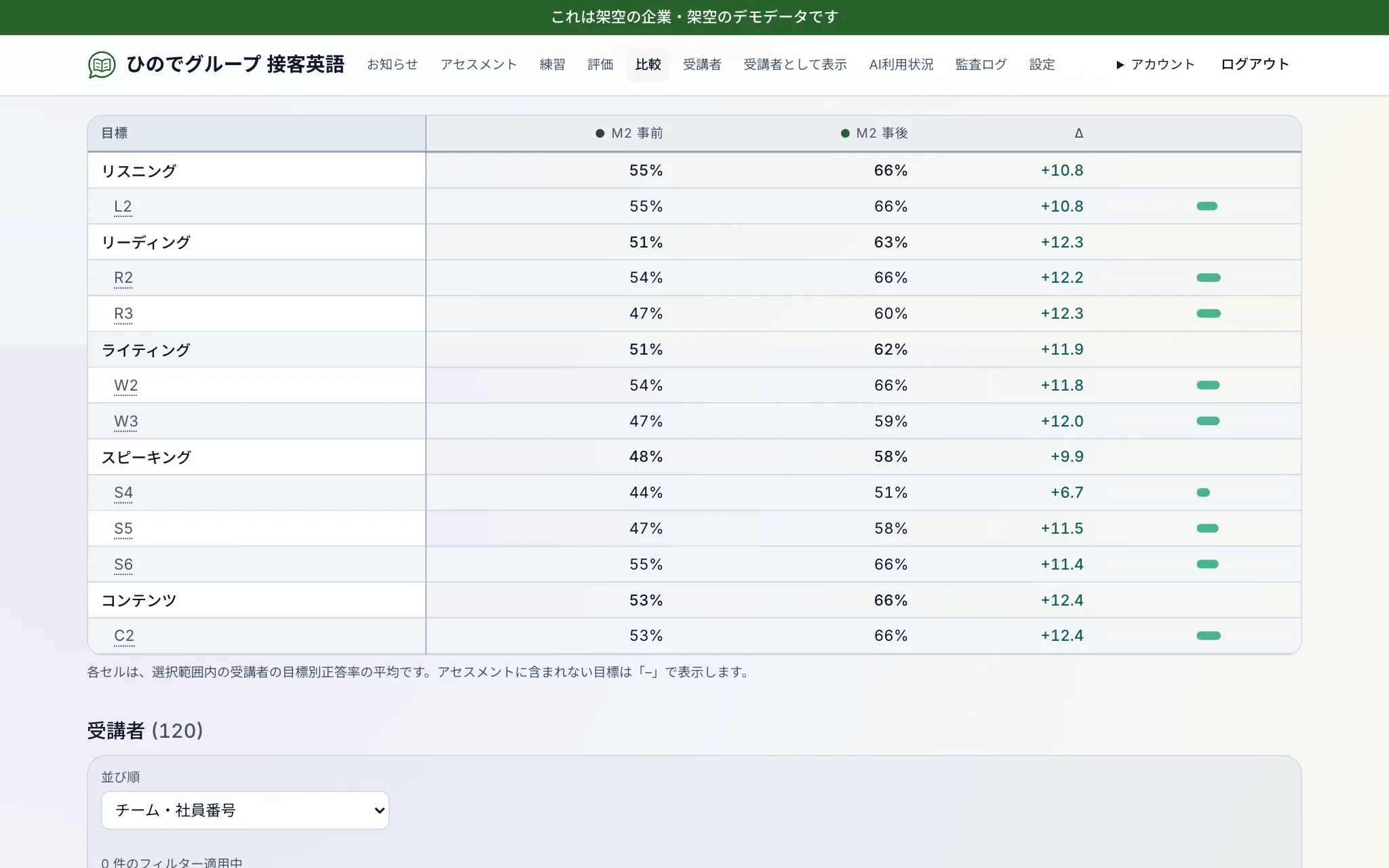Screen dimensions: 1389x868
Task: Select the 比較 navigation tab
Action: (648, 65)
